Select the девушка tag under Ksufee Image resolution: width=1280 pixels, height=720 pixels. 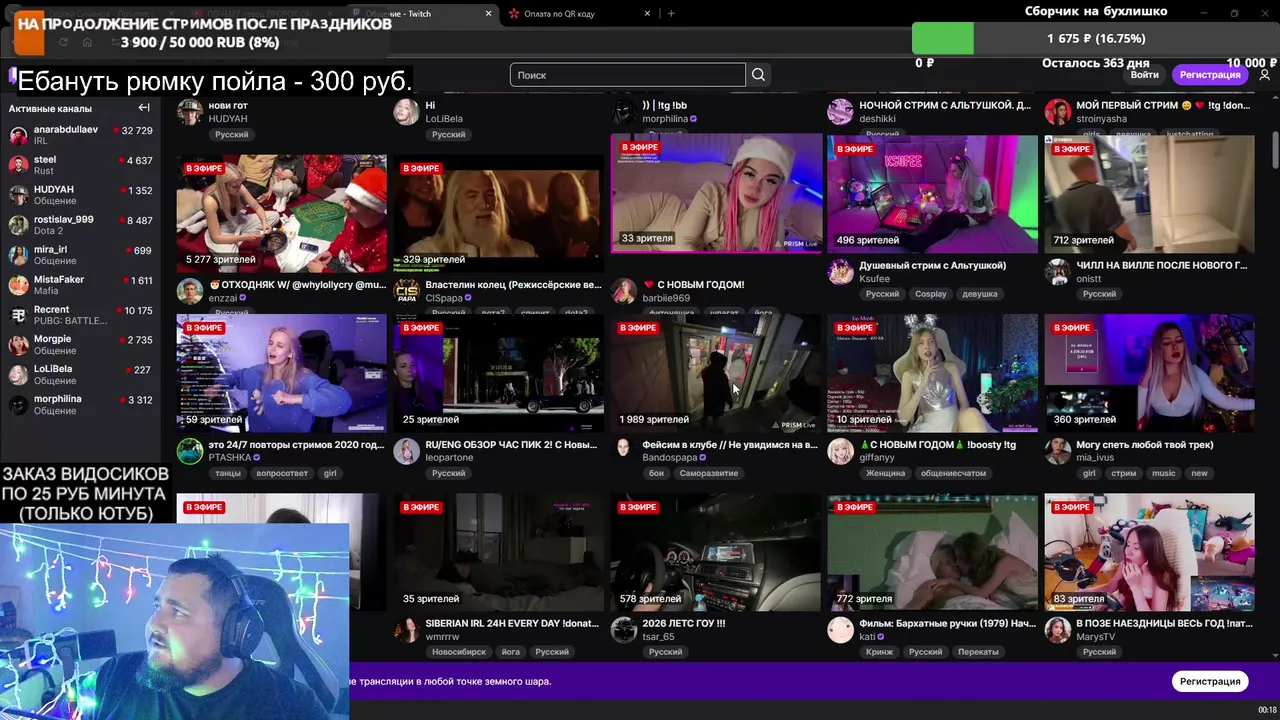coord(979,294)
